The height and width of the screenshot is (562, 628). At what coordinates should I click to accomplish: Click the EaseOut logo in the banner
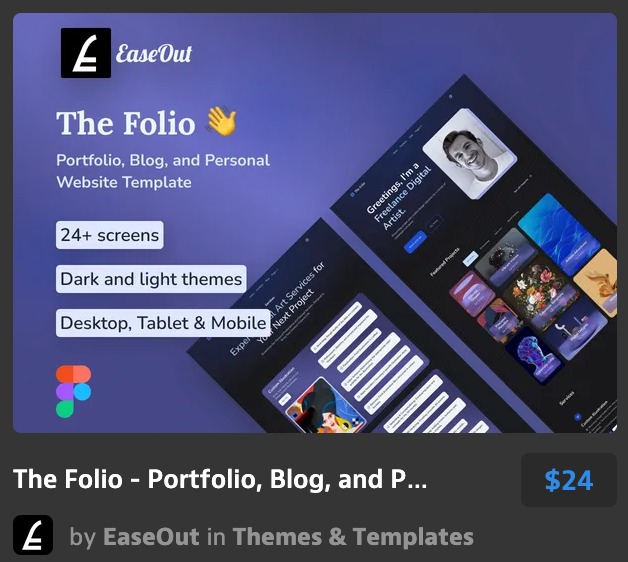click(86, 53)
